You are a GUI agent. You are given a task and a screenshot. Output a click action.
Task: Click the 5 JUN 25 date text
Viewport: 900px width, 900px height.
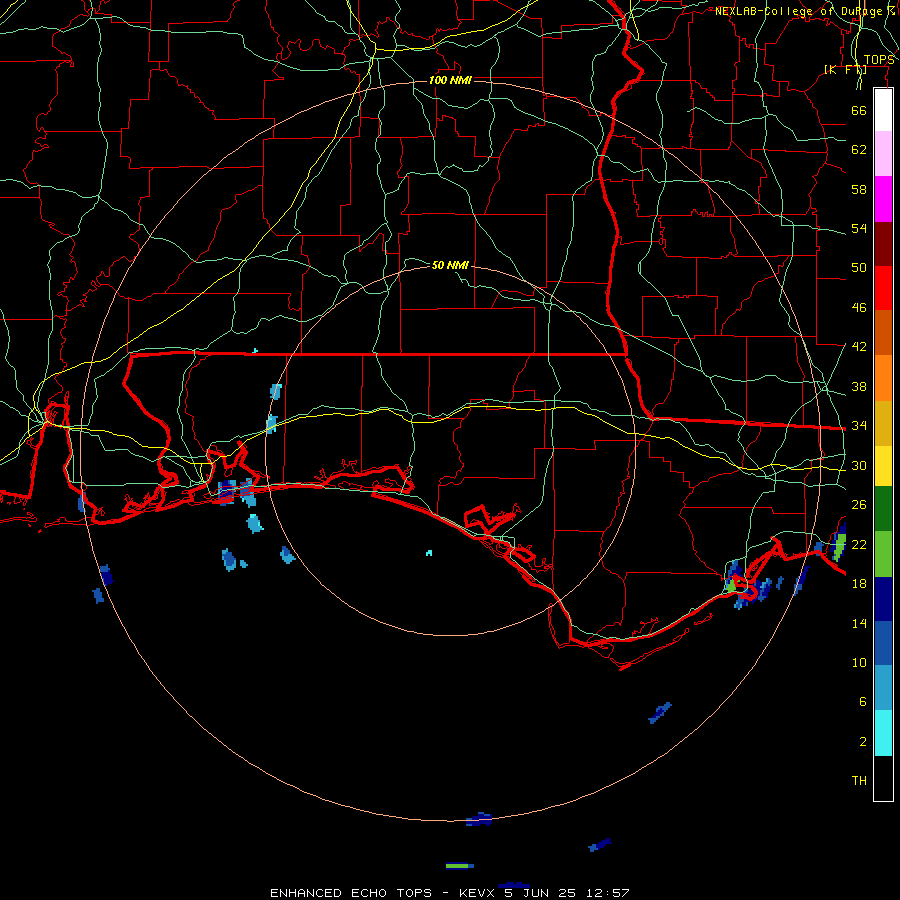[x=540, y=893]
